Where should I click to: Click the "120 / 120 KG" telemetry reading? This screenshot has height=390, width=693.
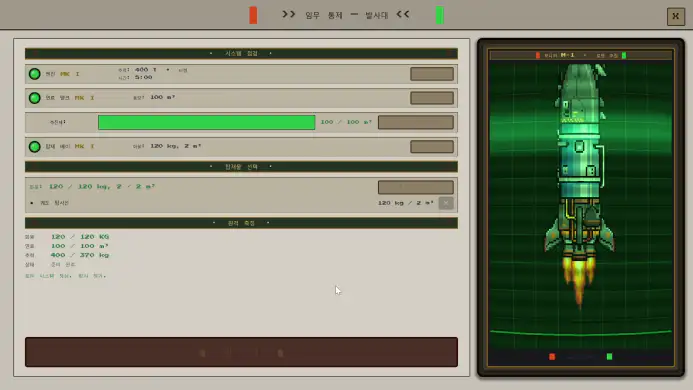[80, 237]
